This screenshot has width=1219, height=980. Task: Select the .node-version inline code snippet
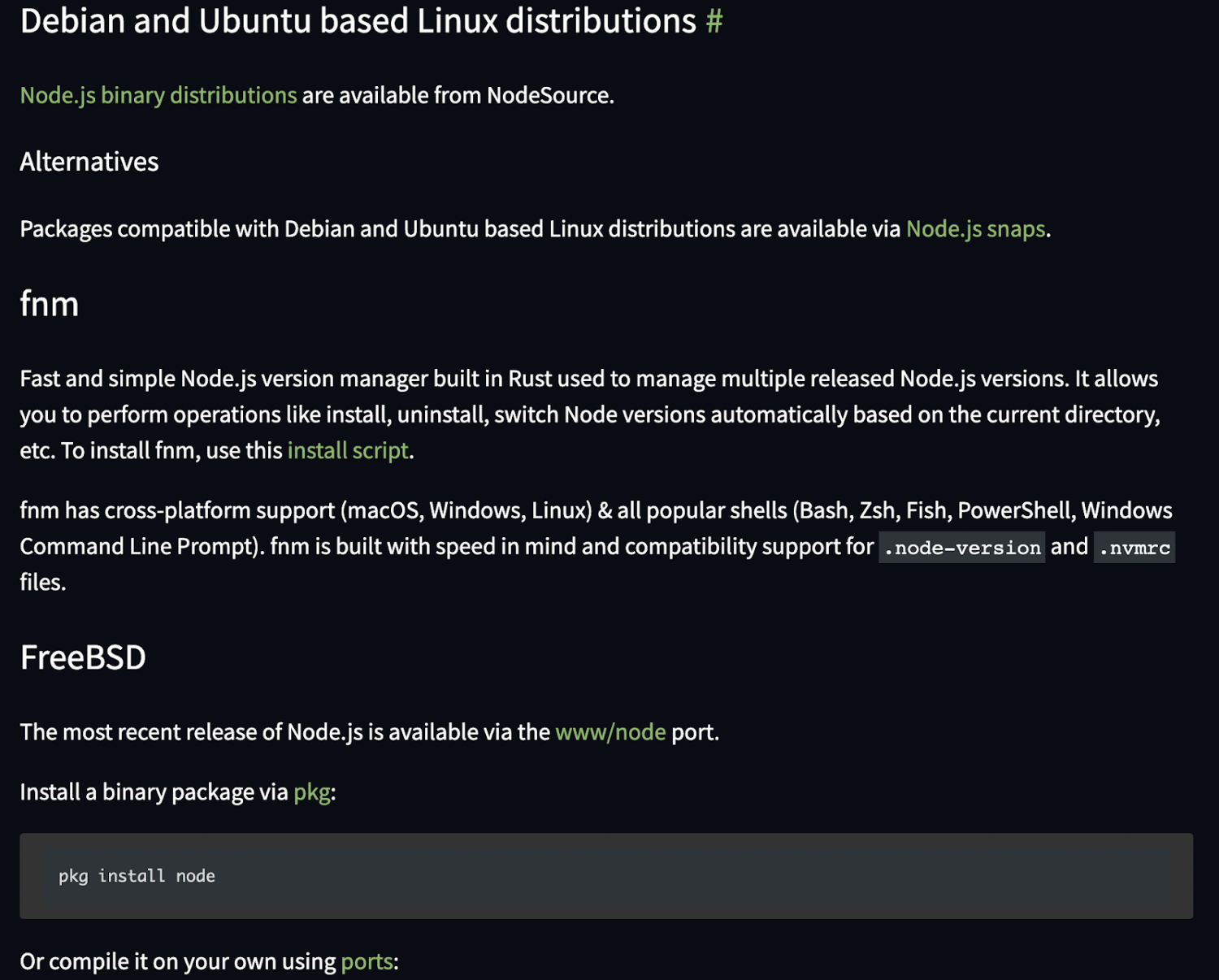click(x=961, y=547)
